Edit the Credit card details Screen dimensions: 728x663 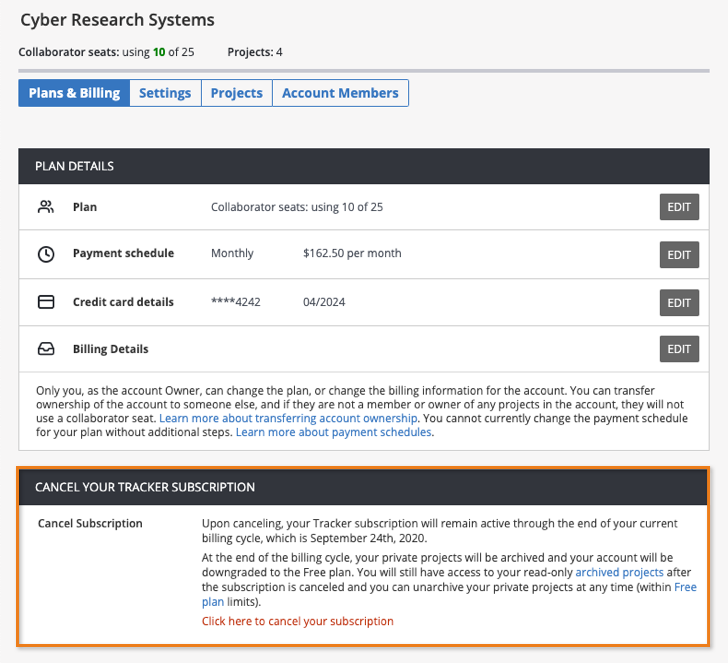click(679, 302)
